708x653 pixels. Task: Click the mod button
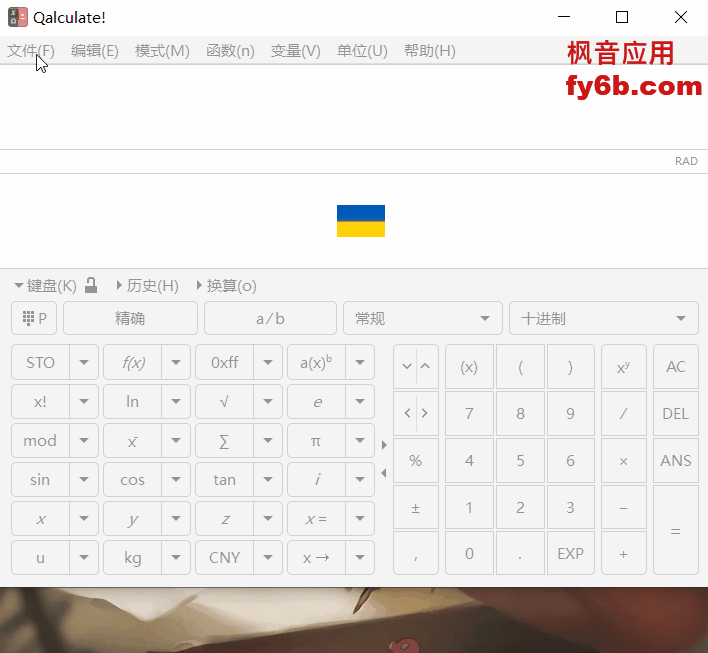(40, 440)
